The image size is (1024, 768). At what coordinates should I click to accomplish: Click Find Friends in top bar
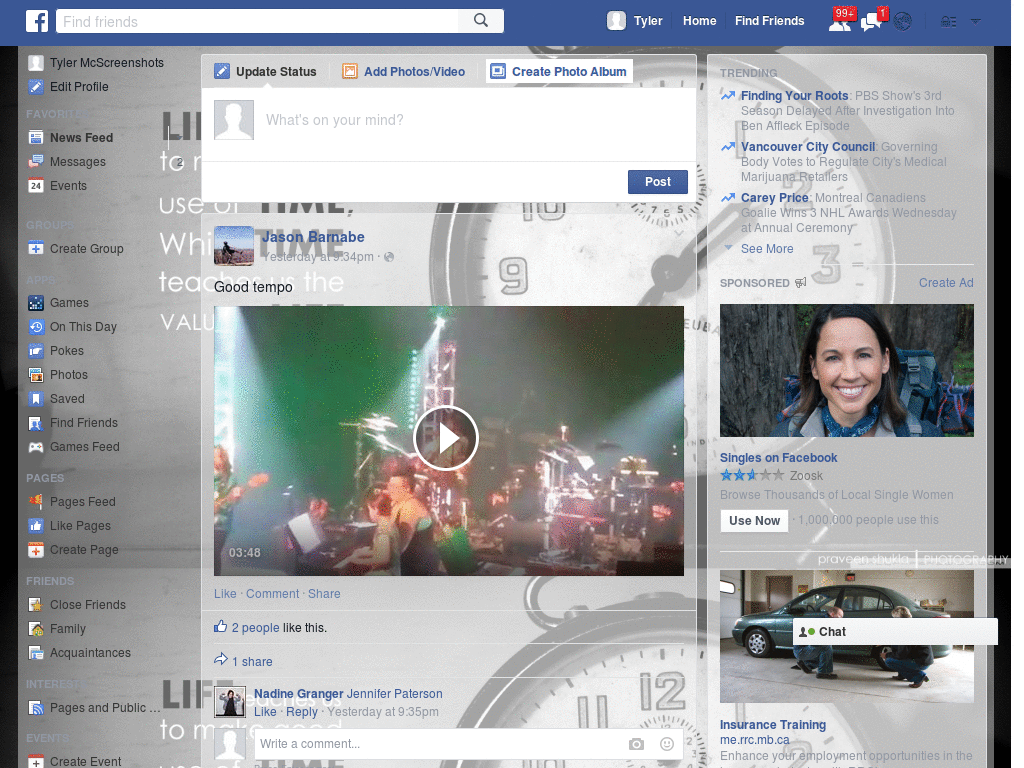pyautogui.click(x=769, y=21)
